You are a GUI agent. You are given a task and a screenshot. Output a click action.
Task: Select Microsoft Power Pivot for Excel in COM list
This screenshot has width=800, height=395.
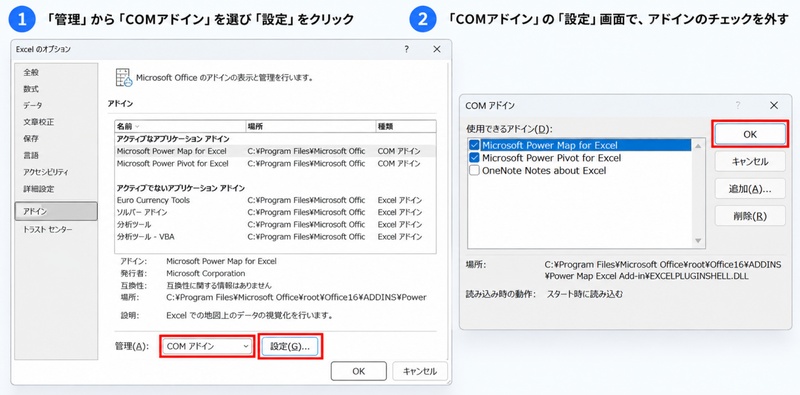552,158
